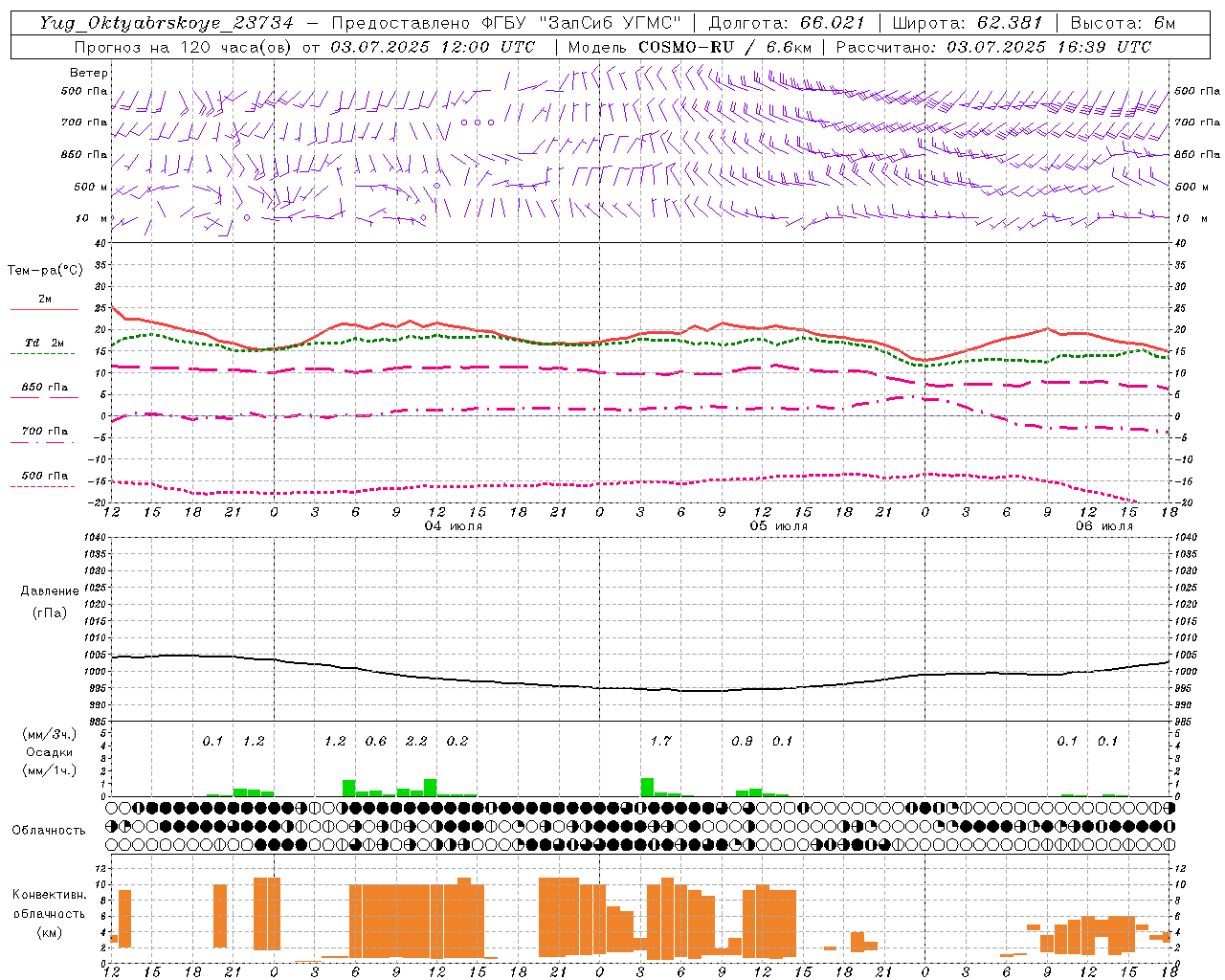Click the Давление pressure panel label
1225x980 pixels.
[49, 591]
